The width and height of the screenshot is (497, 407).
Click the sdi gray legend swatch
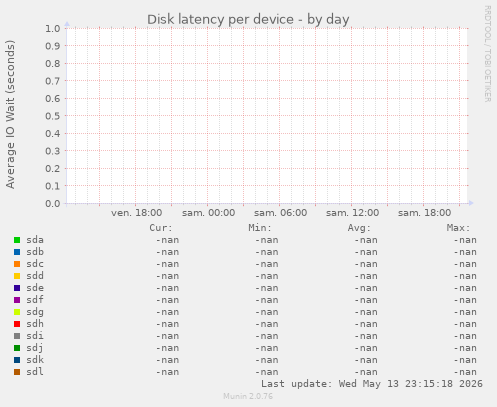tap(17, 336)
